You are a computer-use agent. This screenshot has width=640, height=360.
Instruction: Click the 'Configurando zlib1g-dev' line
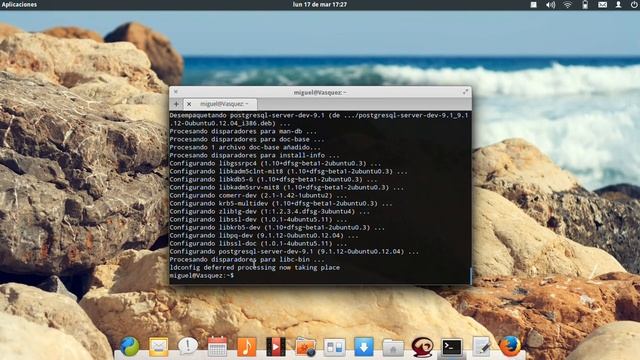click(x=269, y=211)
